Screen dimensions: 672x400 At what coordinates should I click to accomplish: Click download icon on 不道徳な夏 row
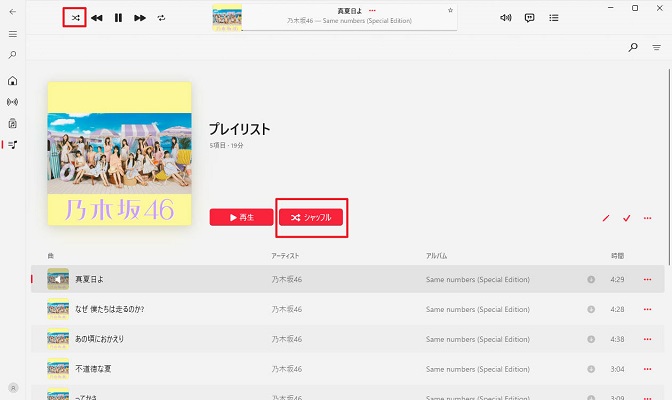click(591, 370)
